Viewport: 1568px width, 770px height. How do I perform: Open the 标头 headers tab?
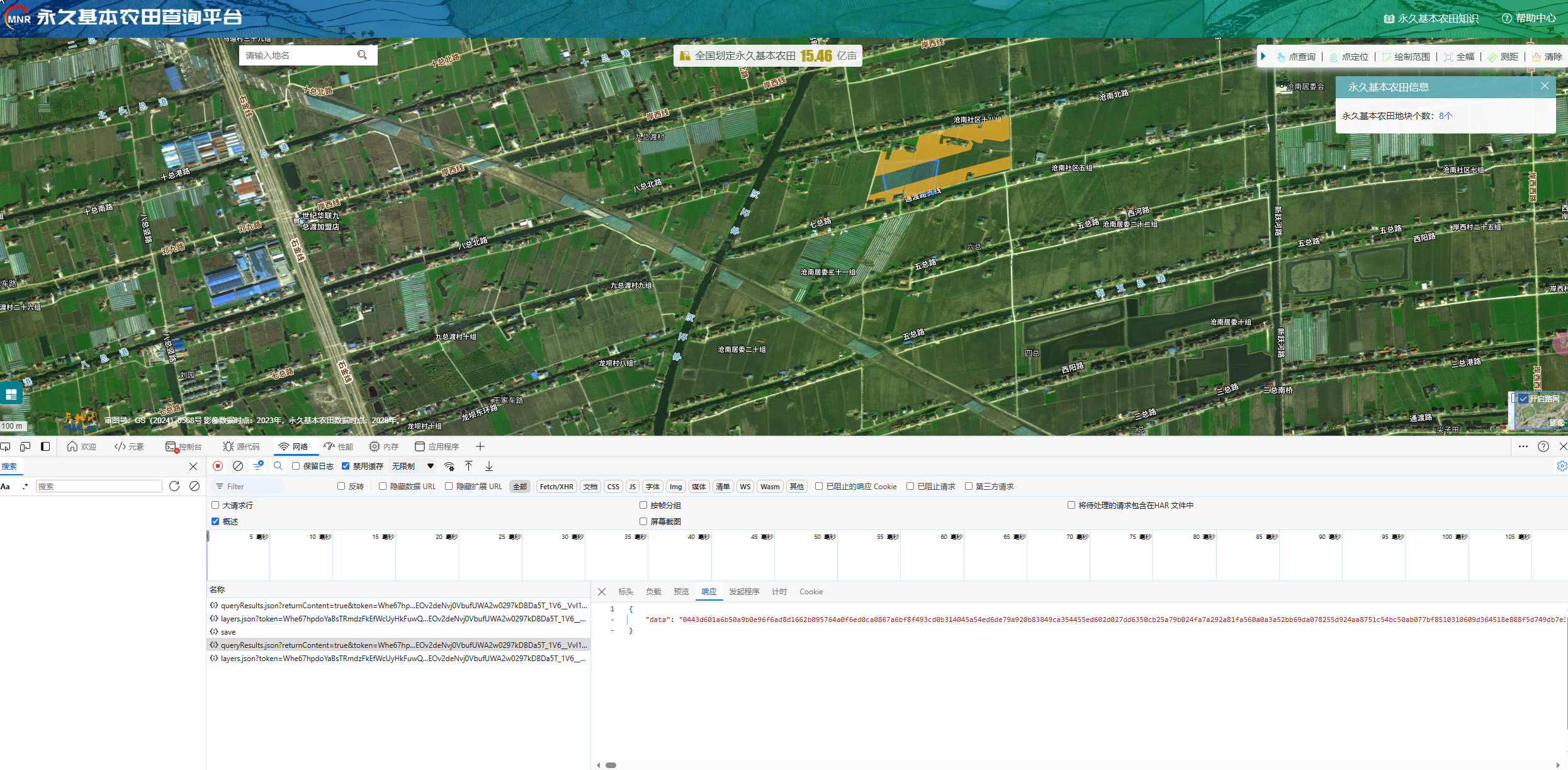click(x=625, y=592)
